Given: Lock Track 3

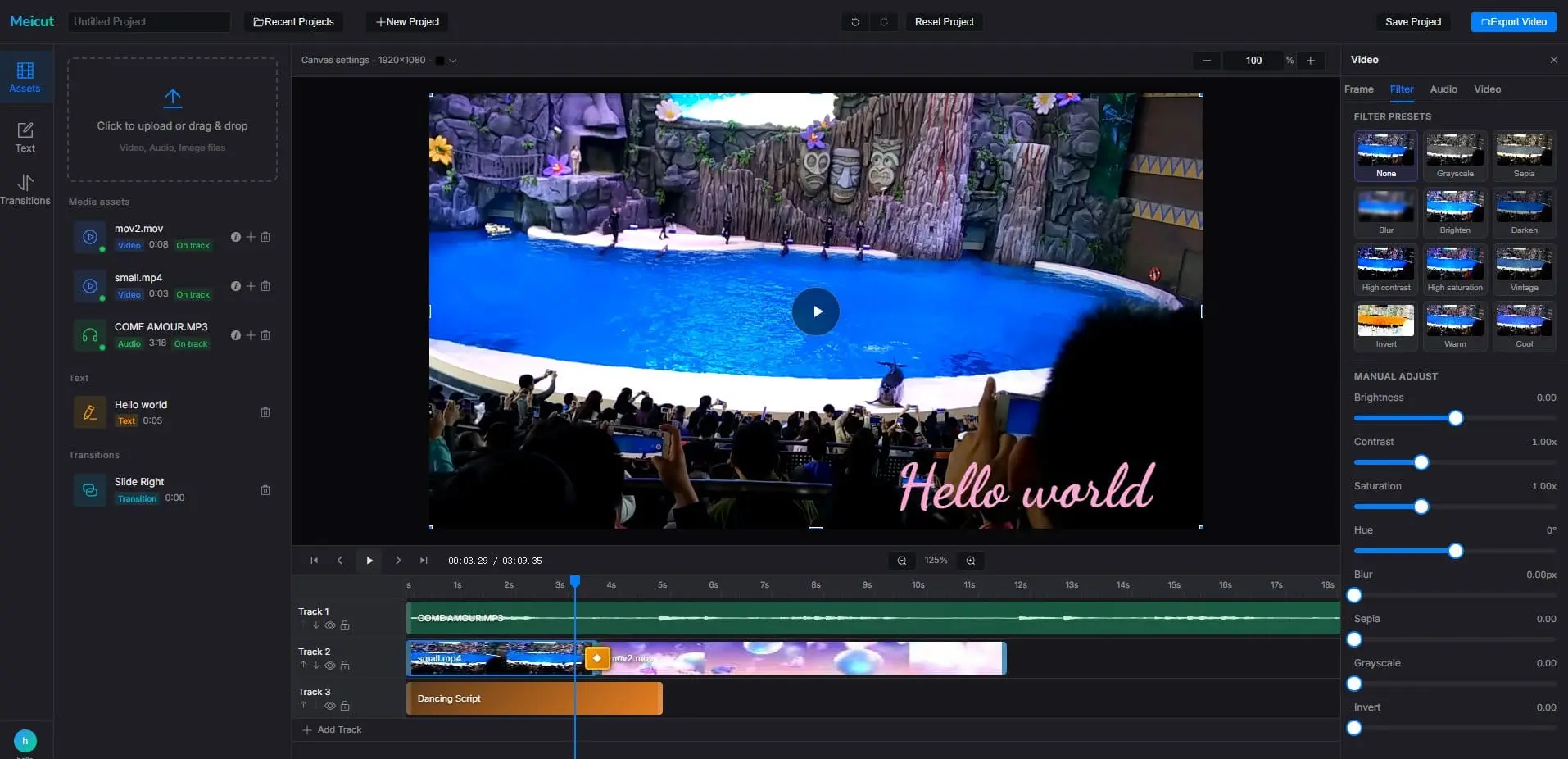Looking at the screenshot, I should pos(345,706).
